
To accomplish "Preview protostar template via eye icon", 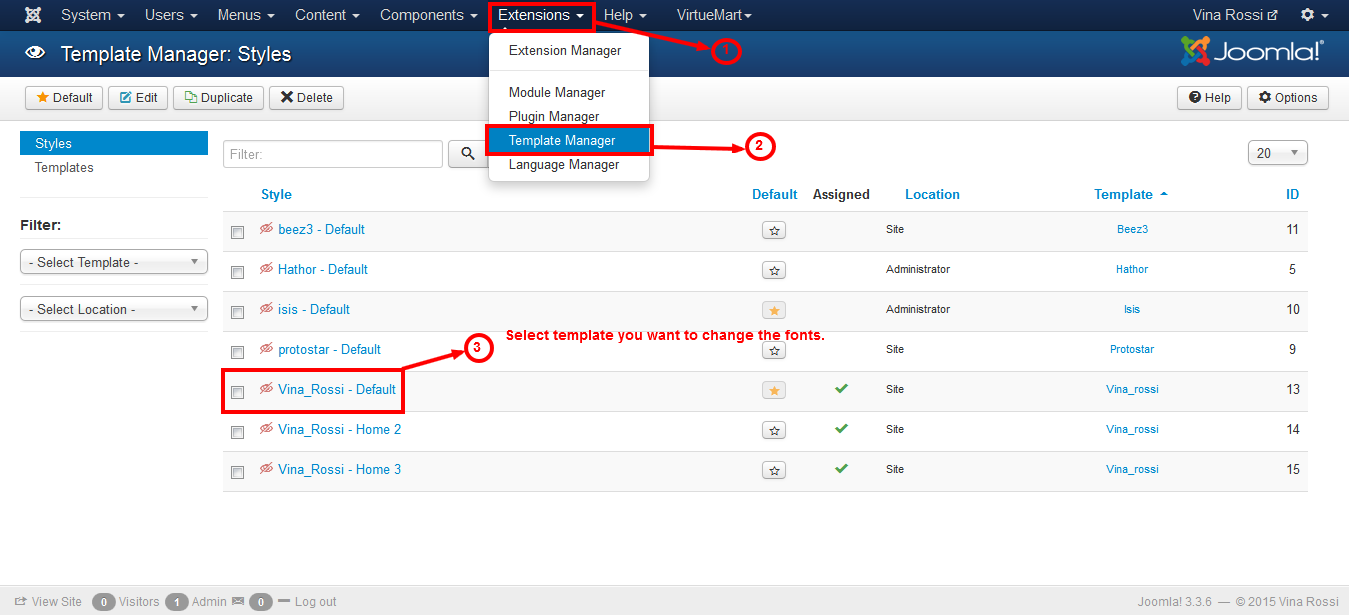I will point(266,349).
